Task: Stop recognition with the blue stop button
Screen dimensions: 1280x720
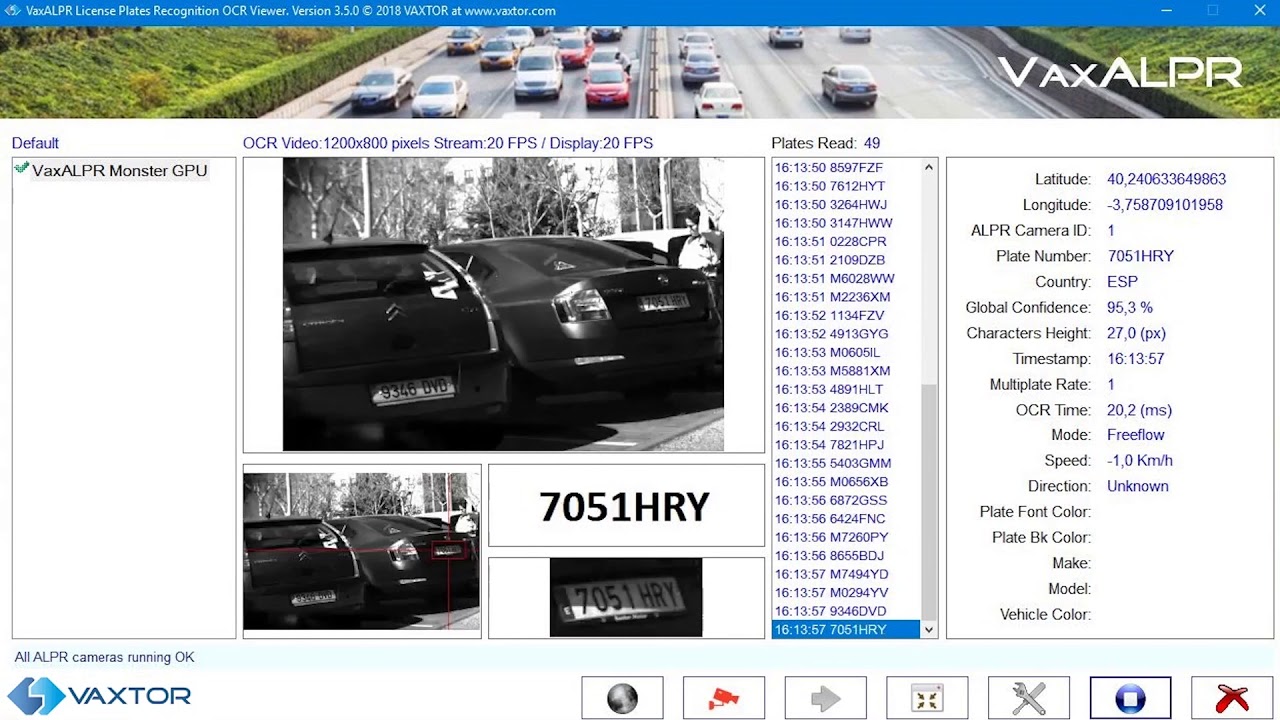Action: coord(1130,698)
